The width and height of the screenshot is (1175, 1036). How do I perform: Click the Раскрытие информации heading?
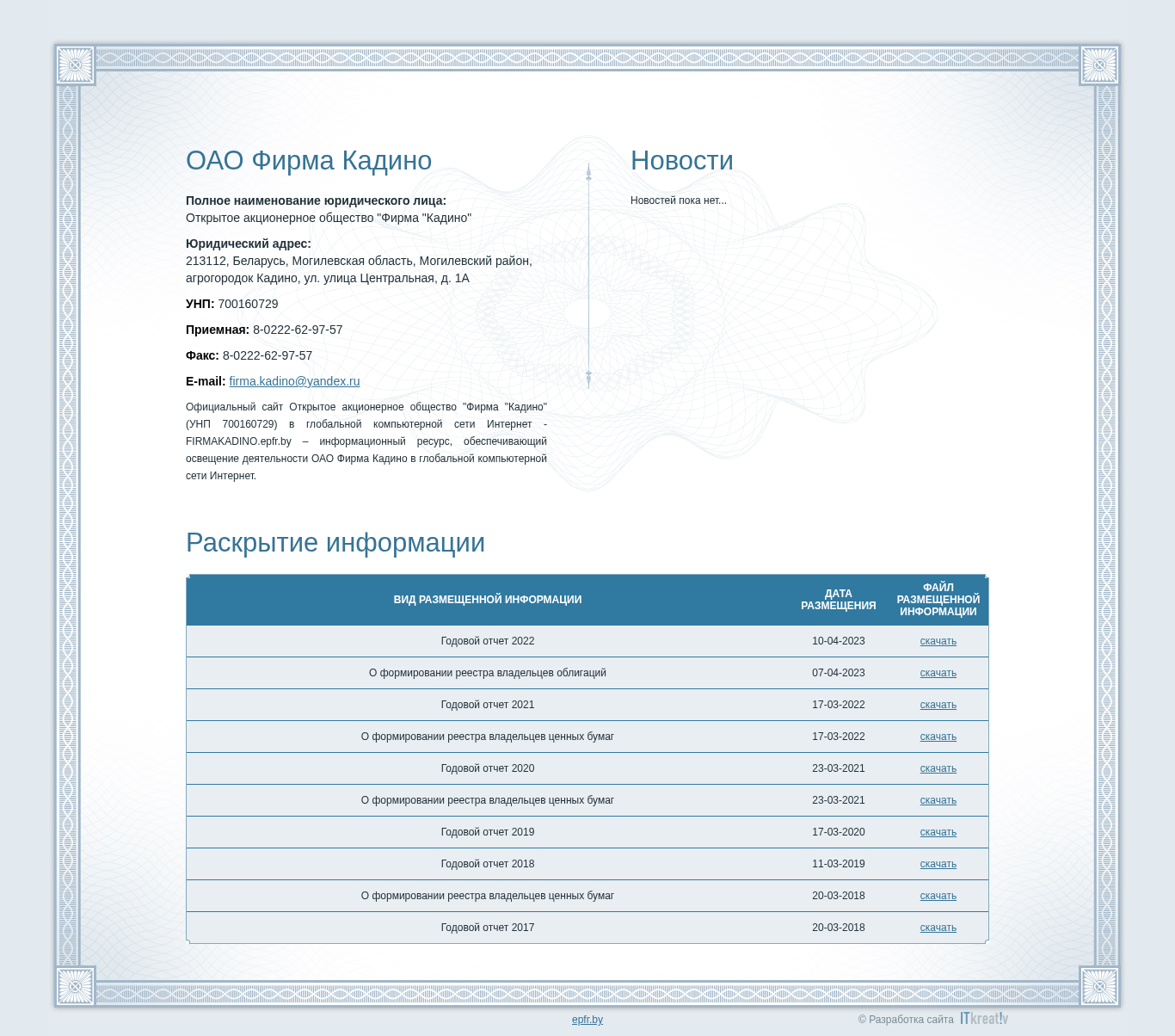pyautogui.click(x=335, y=543)
